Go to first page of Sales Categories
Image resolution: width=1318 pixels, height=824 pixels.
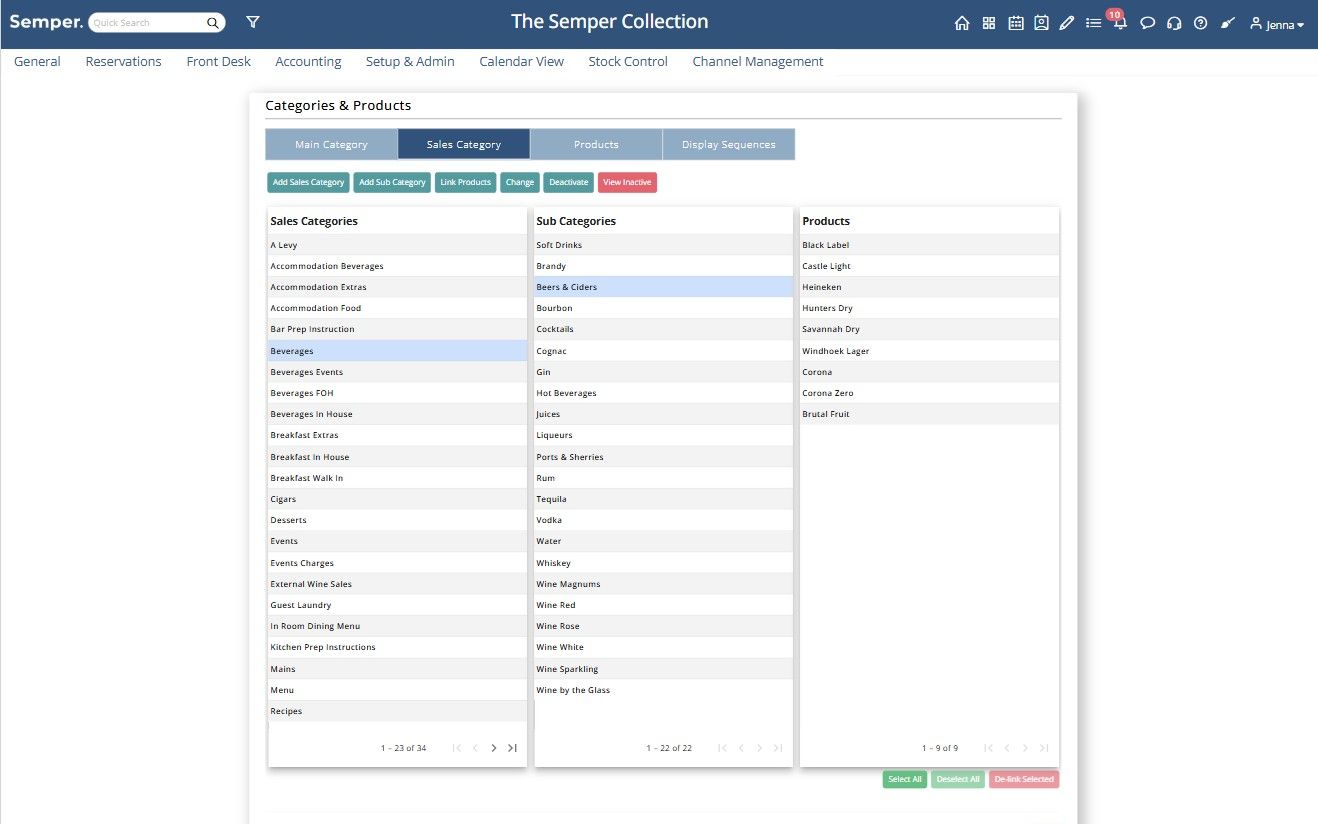pyautogui.click(x=457, y=748)
